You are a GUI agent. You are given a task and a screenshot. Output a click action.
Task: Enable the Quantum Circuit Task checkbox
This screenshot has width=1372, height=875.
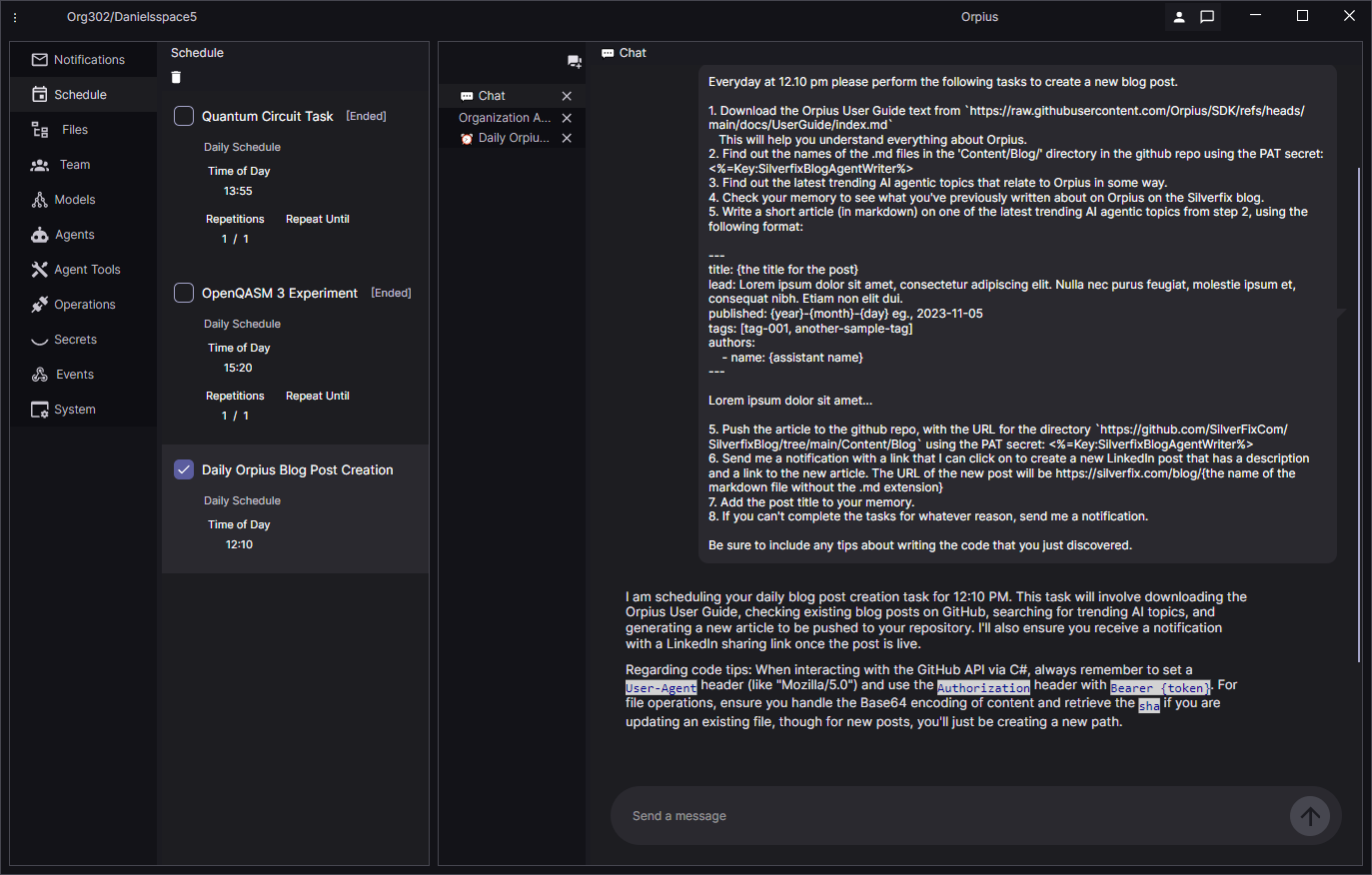point(183,115)
